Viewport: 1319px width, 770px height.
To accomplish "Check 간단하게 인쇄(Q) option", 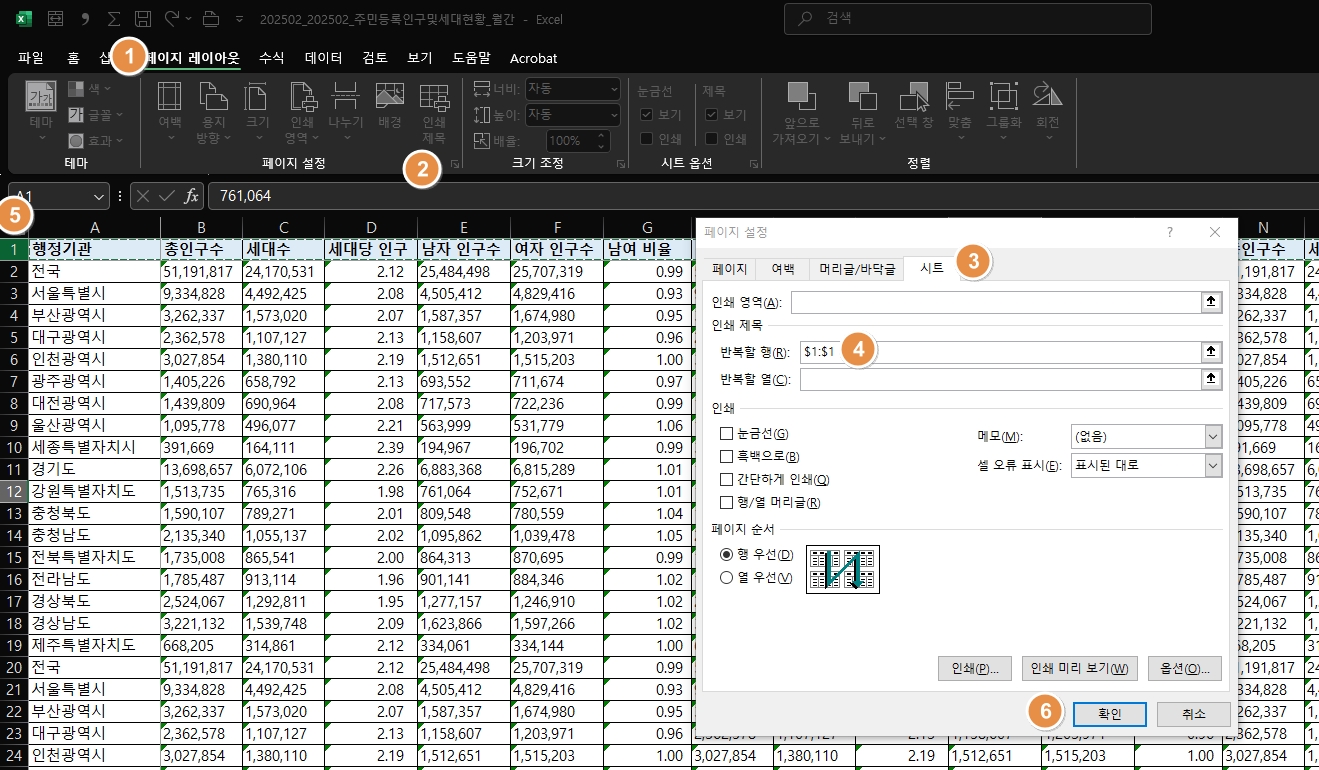I will click(727, 479).
